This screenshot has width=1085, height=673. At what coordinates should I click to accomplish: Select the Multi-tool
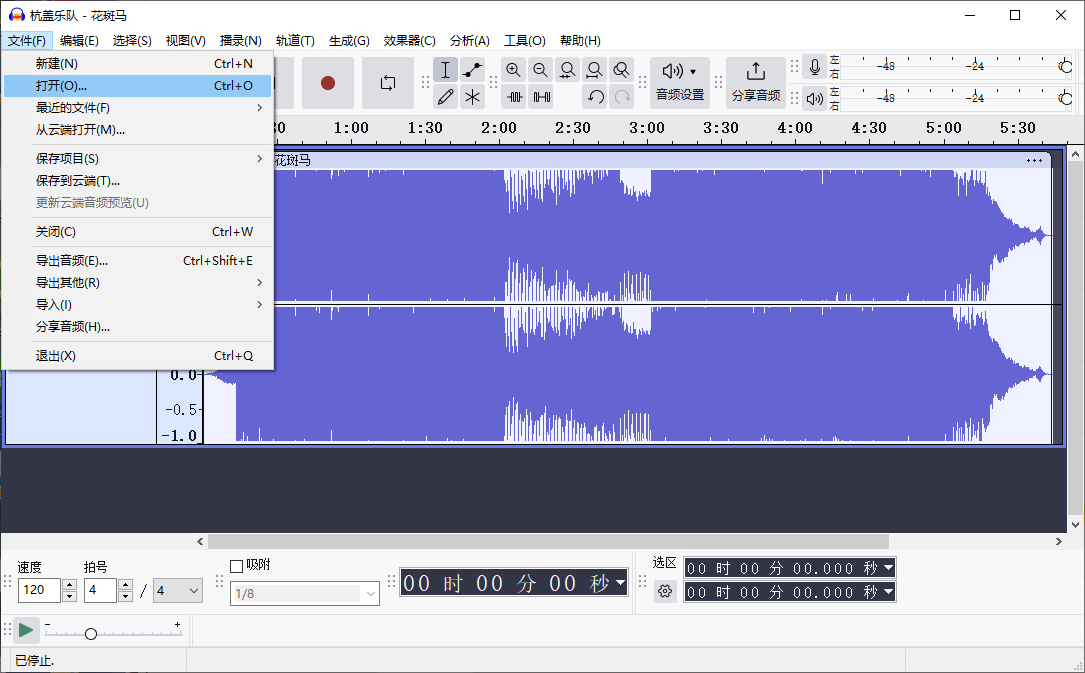(473, 96)
